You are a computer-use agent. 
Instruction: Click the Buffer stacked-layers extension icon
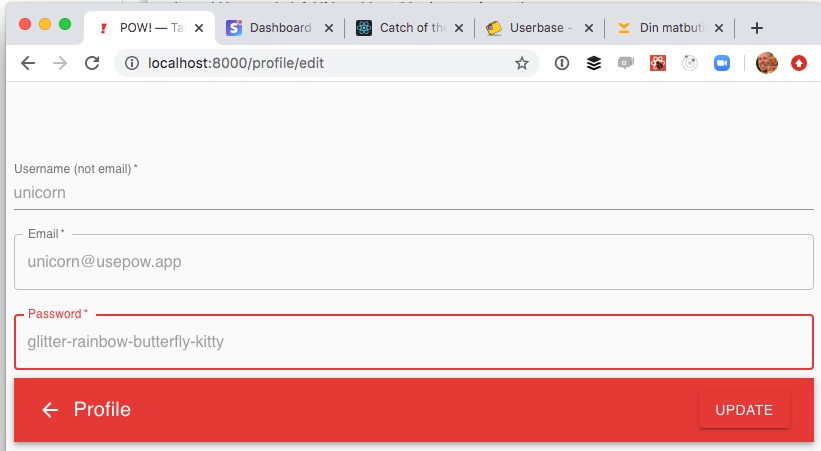point(594,63)
